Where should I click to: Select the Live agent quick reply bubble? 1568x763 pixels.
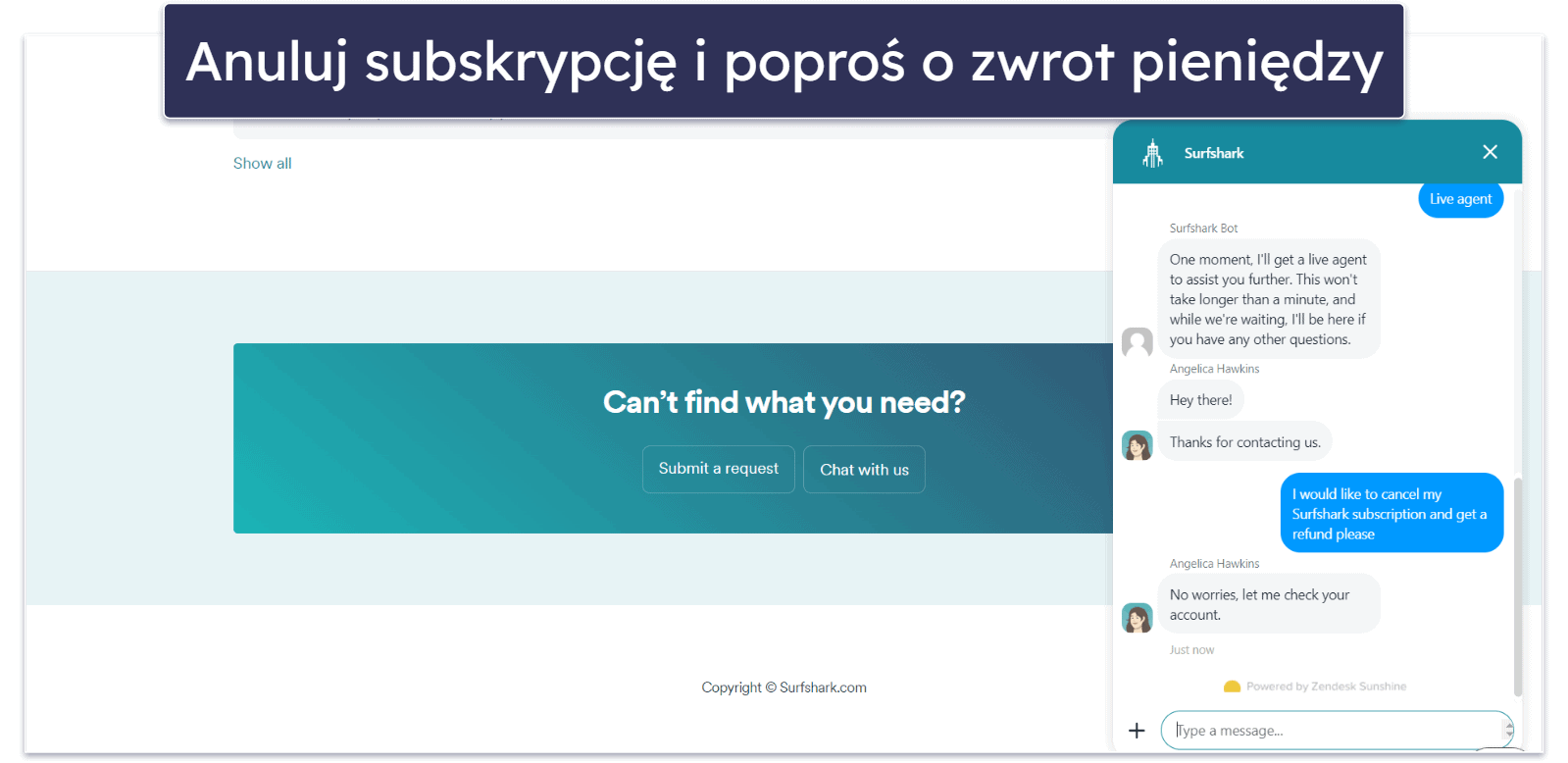pos(1461,199)
